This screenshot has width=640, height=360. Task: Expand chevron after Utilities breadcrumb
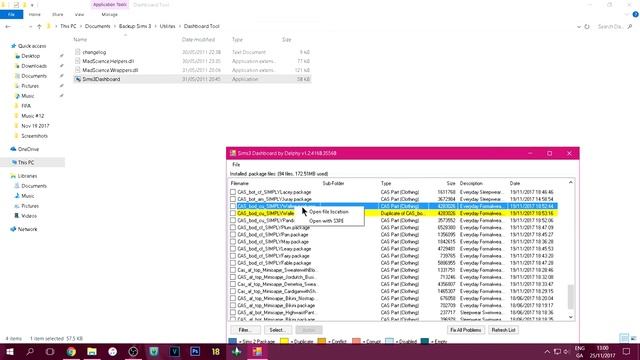coord(180,27)
